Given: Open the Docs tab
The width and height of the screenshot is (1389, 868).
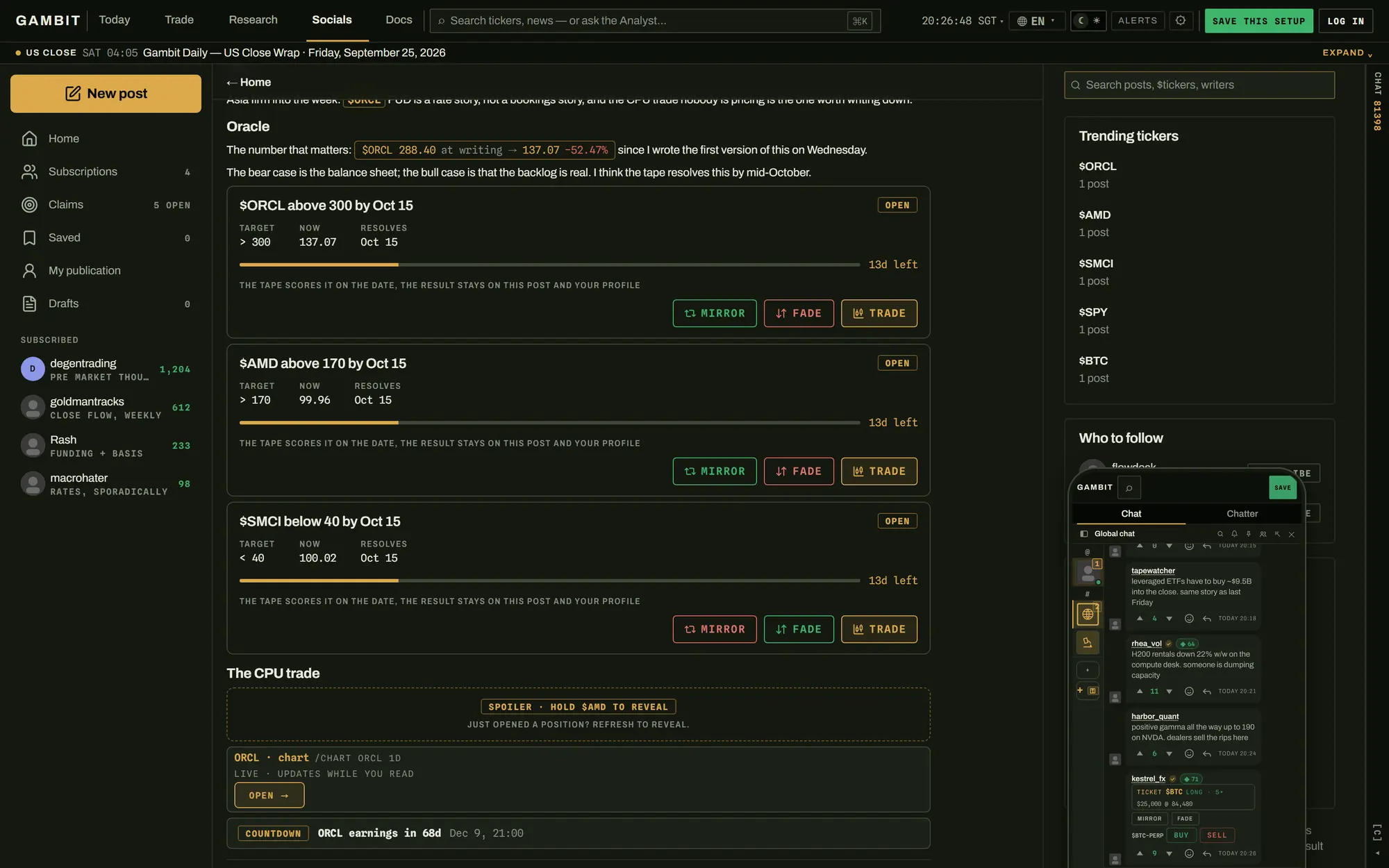Looking at the screenshot, I should pyautogui.click(x=399, y=20).
